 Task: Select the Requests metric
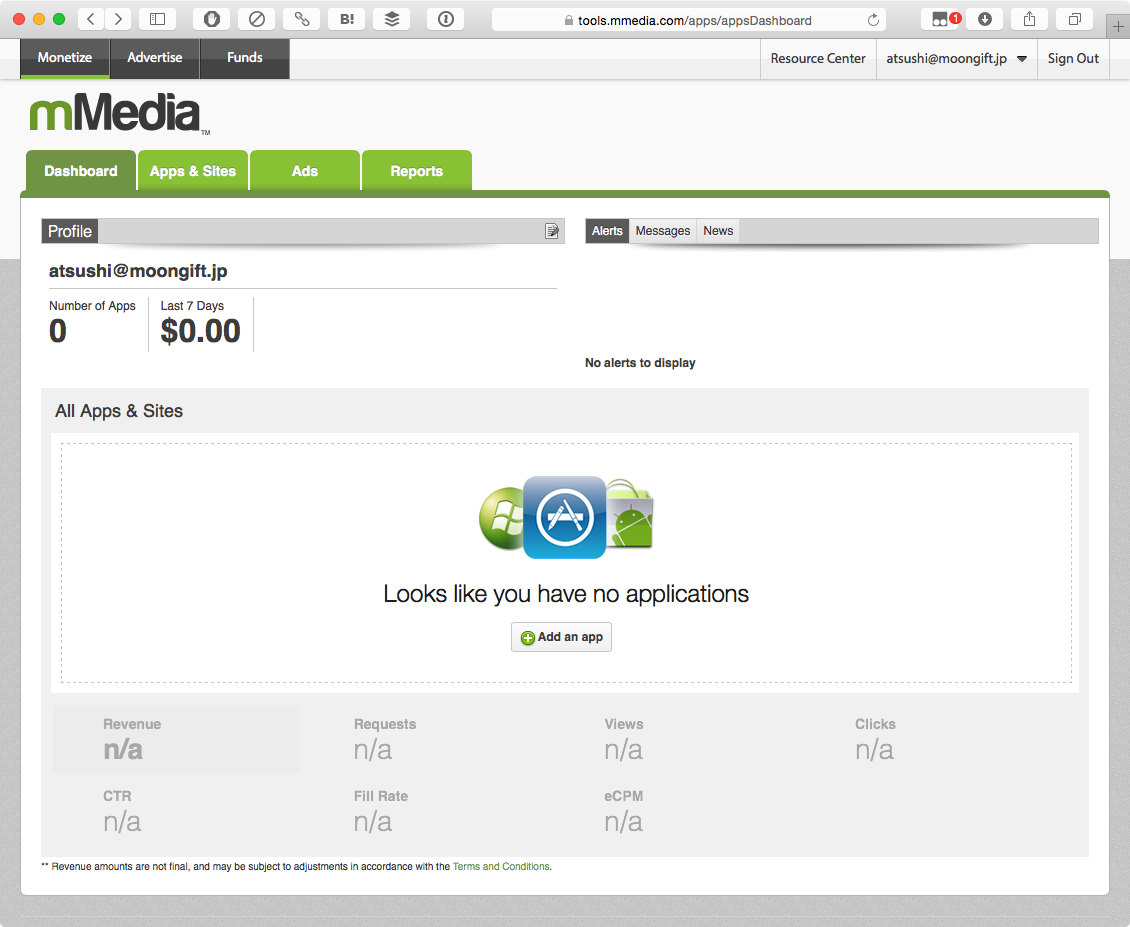[x=385, y=740]
